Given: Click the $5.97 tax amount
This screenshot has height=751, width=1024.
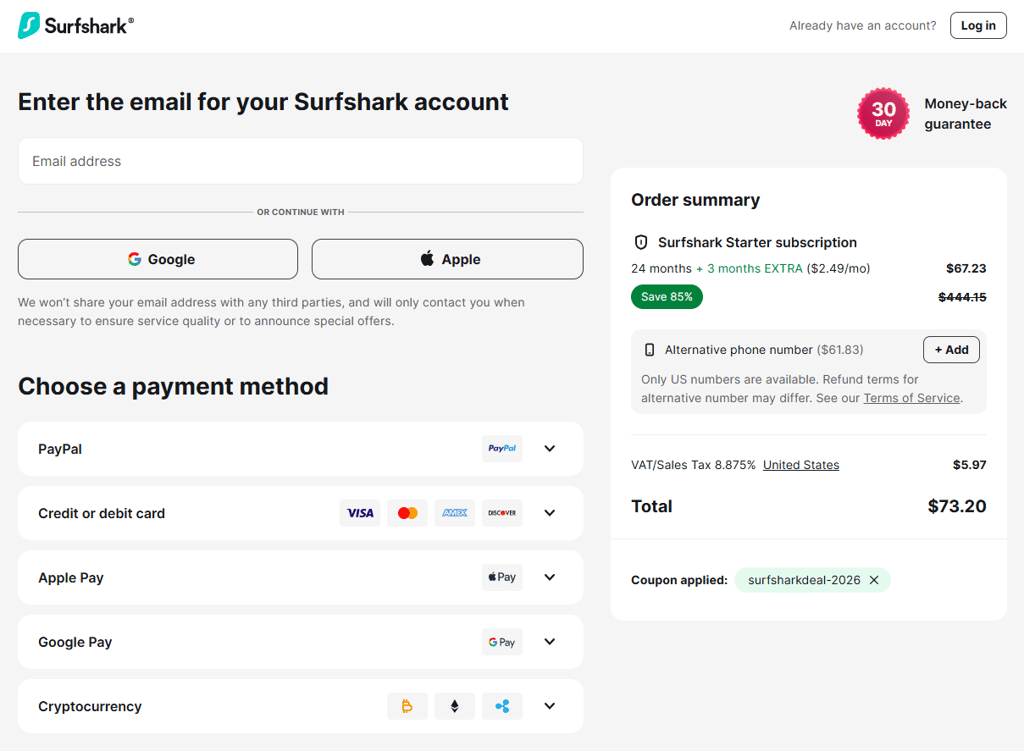Looking at the screenshot, I should (x=969, y=465).
